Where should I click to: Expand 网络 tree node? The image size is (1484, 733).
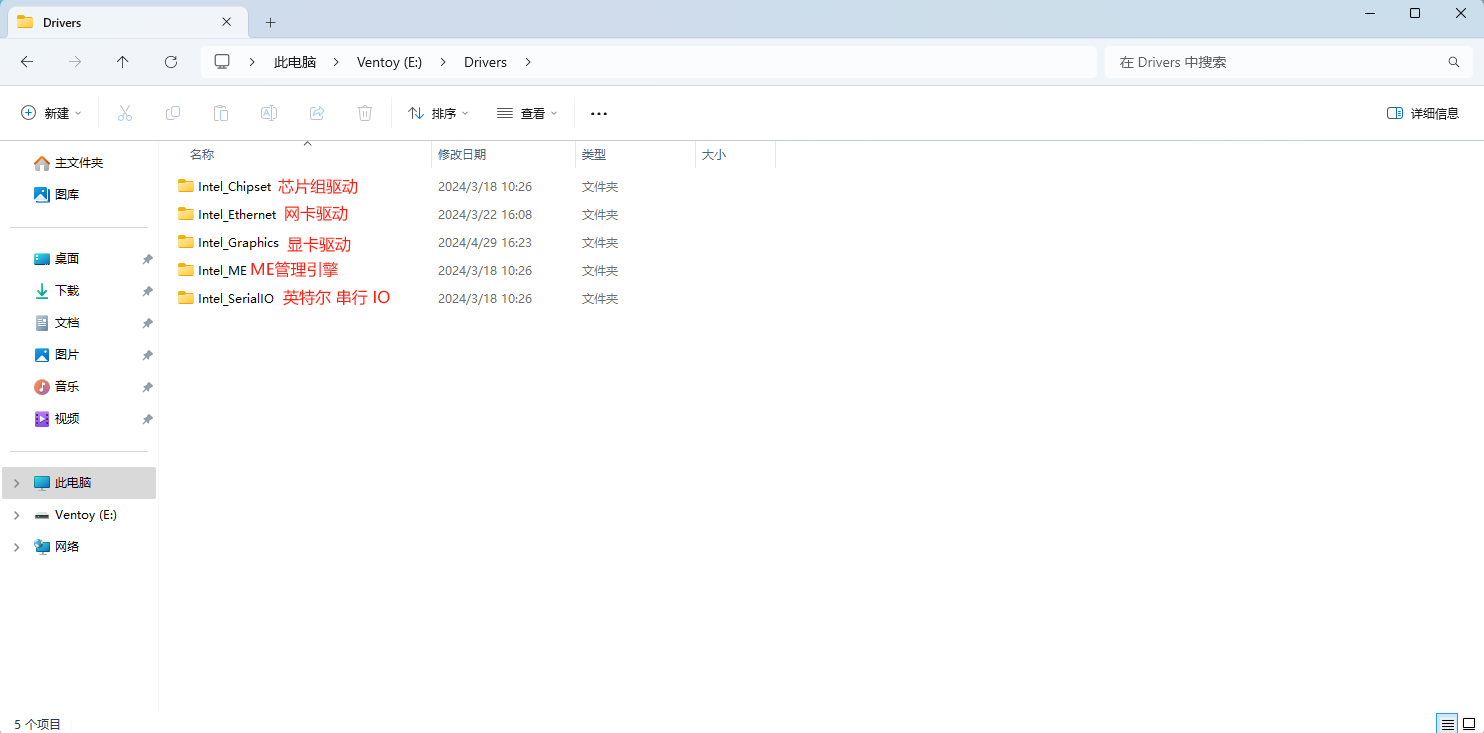click(x=16, y=547)
